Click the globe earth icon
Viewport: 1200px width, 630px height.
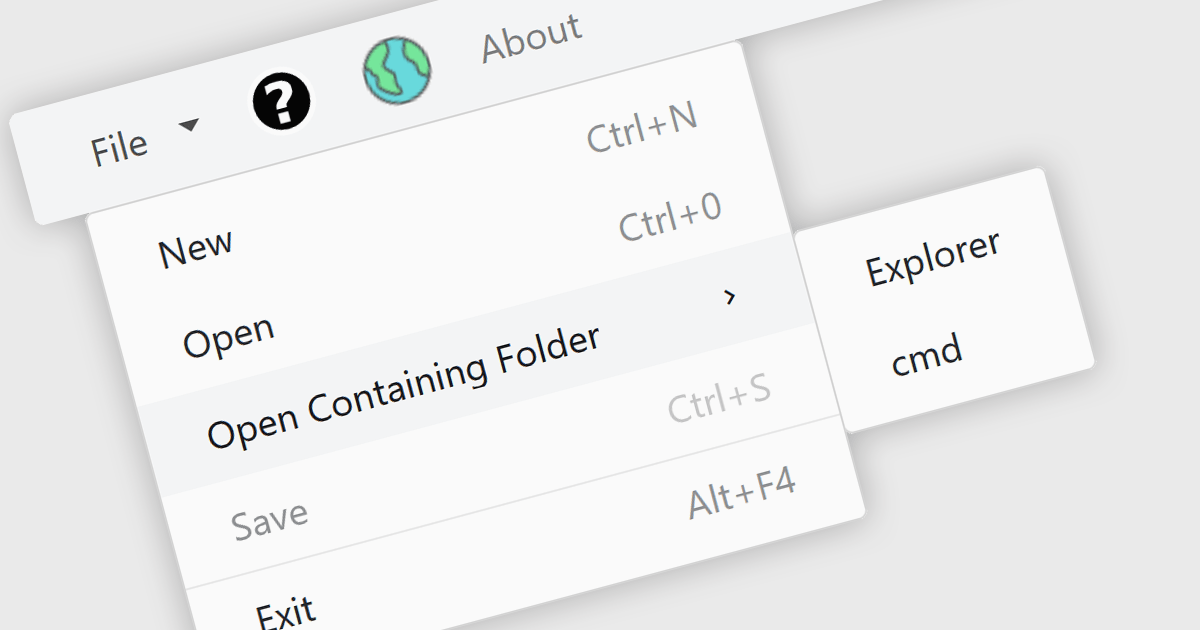point(397,71)
